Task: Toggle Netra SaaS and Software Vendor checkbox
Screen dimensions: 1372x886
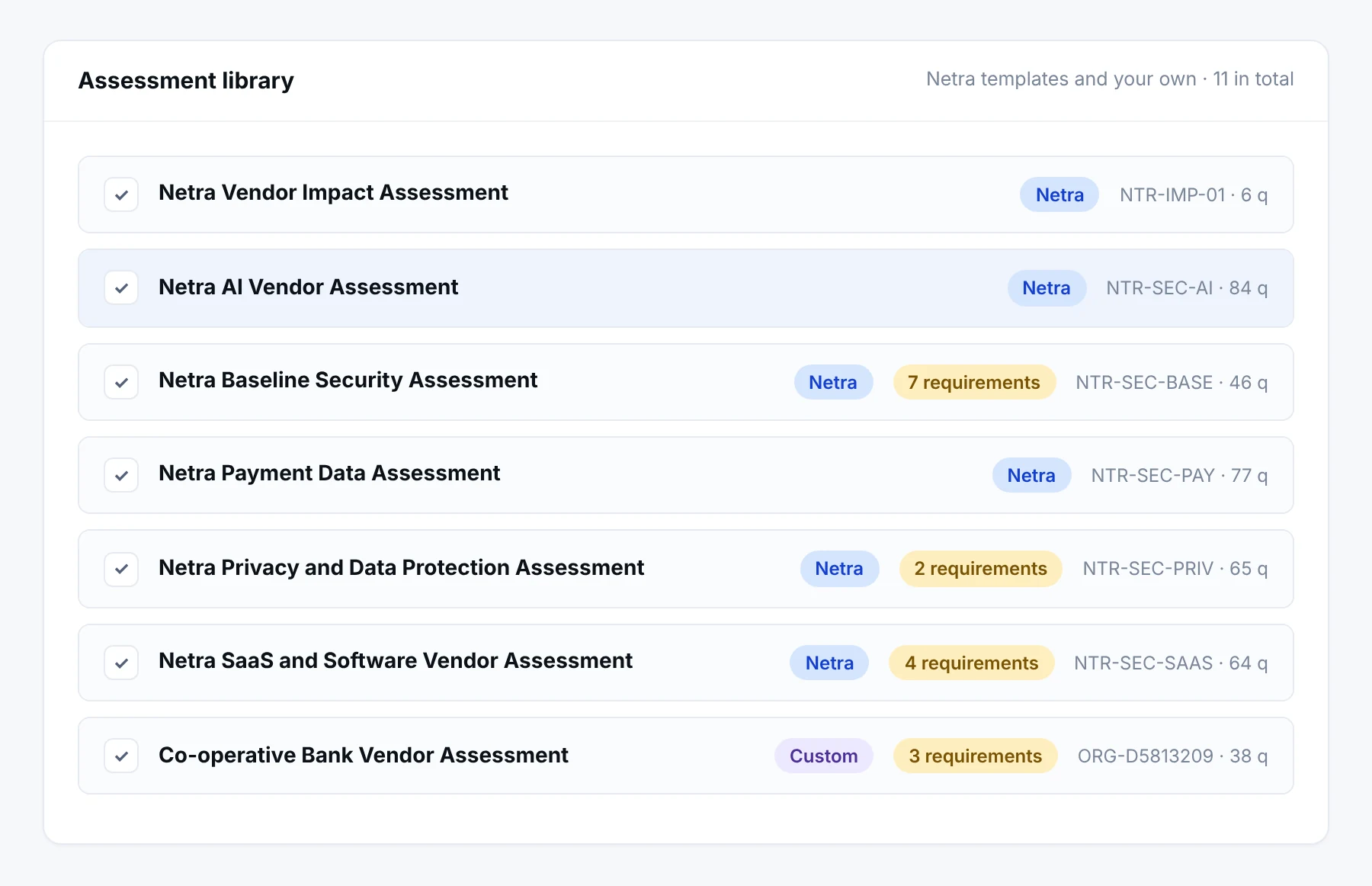Action: tap(121, 663)
